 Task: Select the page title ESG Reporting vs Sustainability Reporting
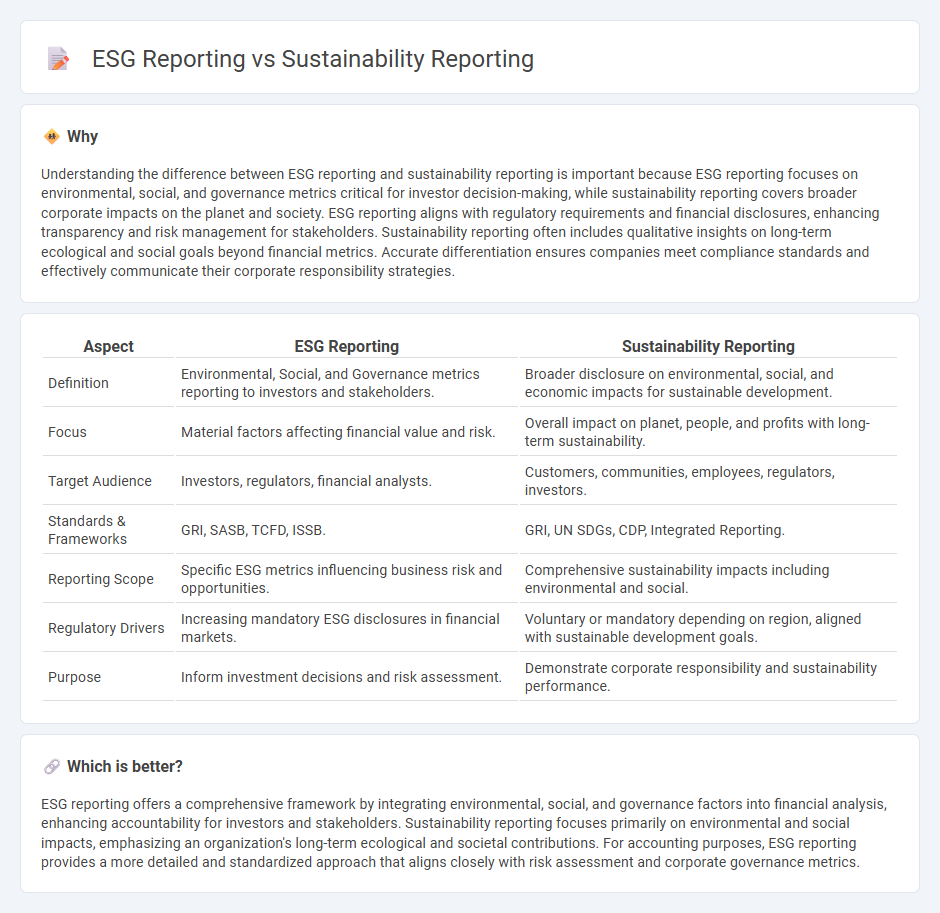coord(312,59)
